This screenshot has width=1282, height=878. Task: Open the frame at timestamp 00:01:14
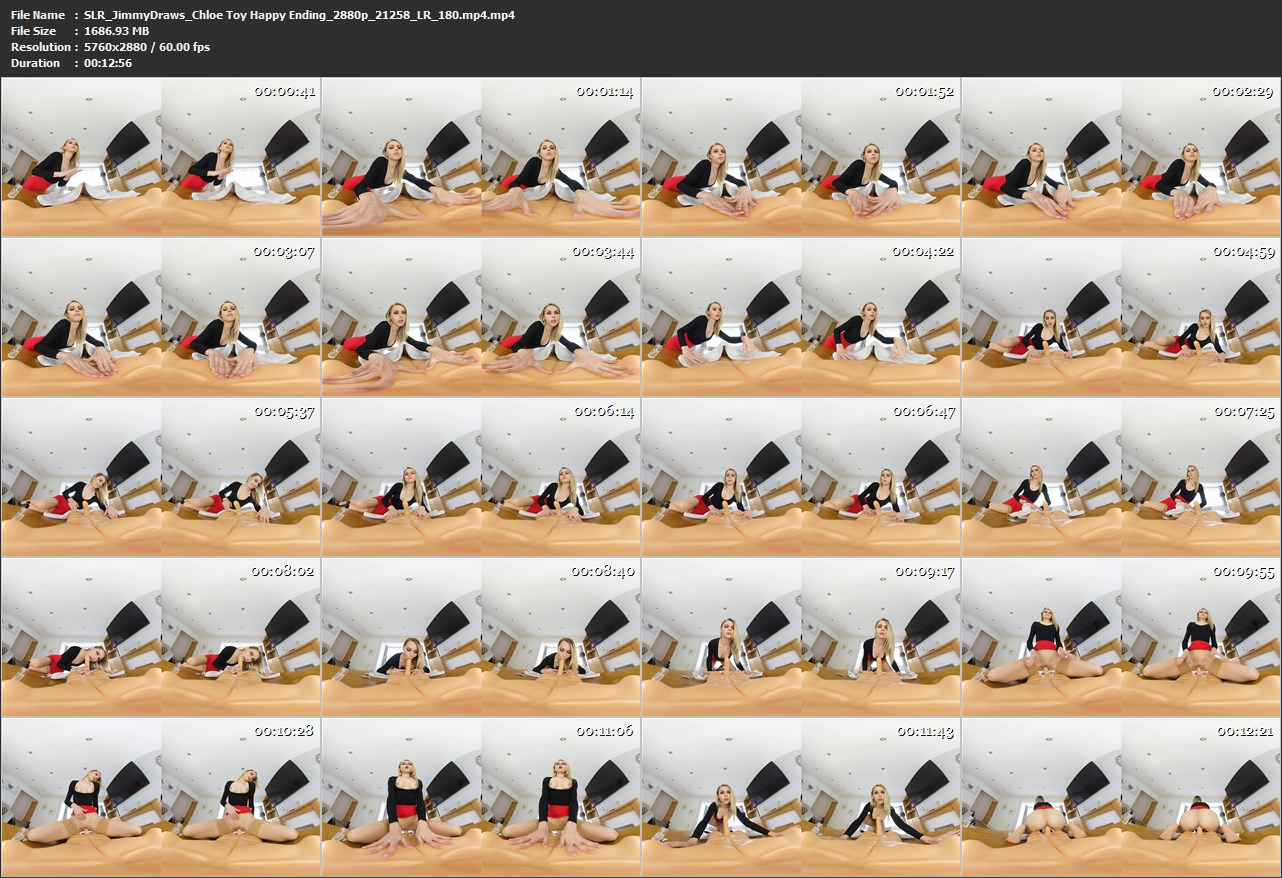pyautogui.click(x=481, y=157)
